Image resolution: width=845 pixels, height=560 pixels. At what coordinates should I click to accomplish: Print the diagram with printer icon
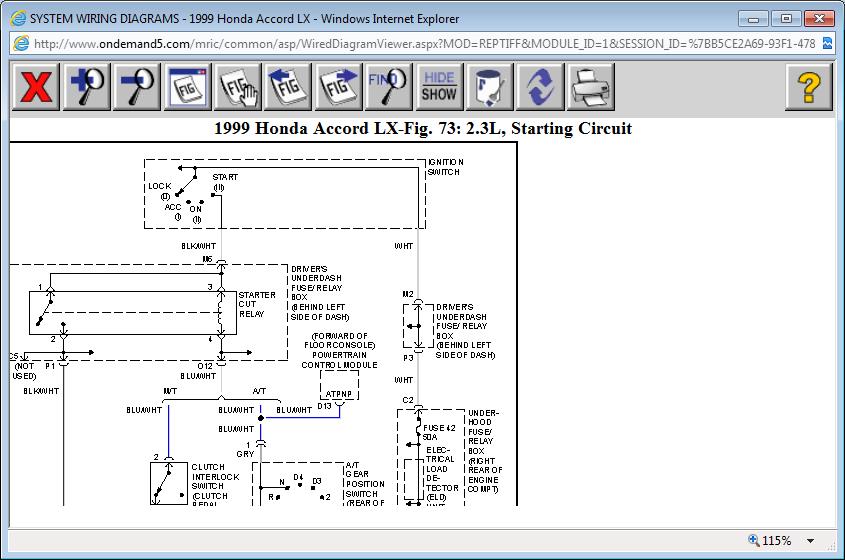point(590,87)
